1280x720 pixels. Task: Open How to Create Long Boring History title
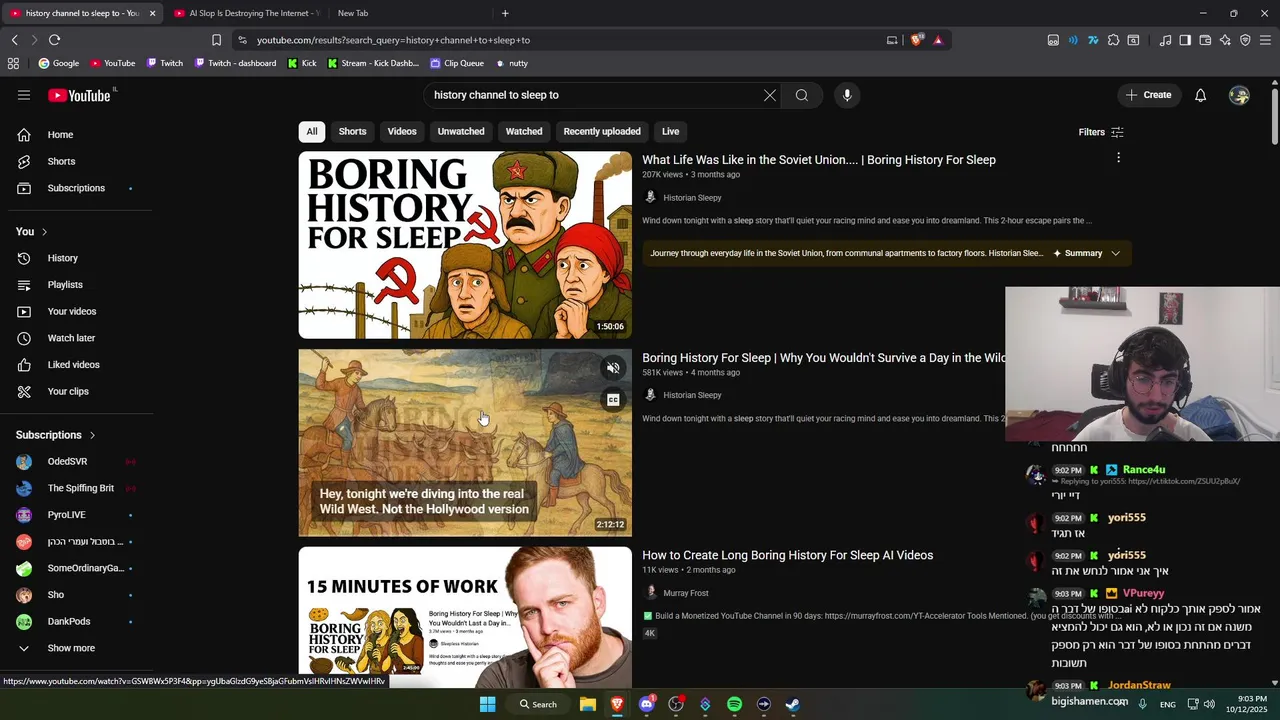tap(787, 555)
